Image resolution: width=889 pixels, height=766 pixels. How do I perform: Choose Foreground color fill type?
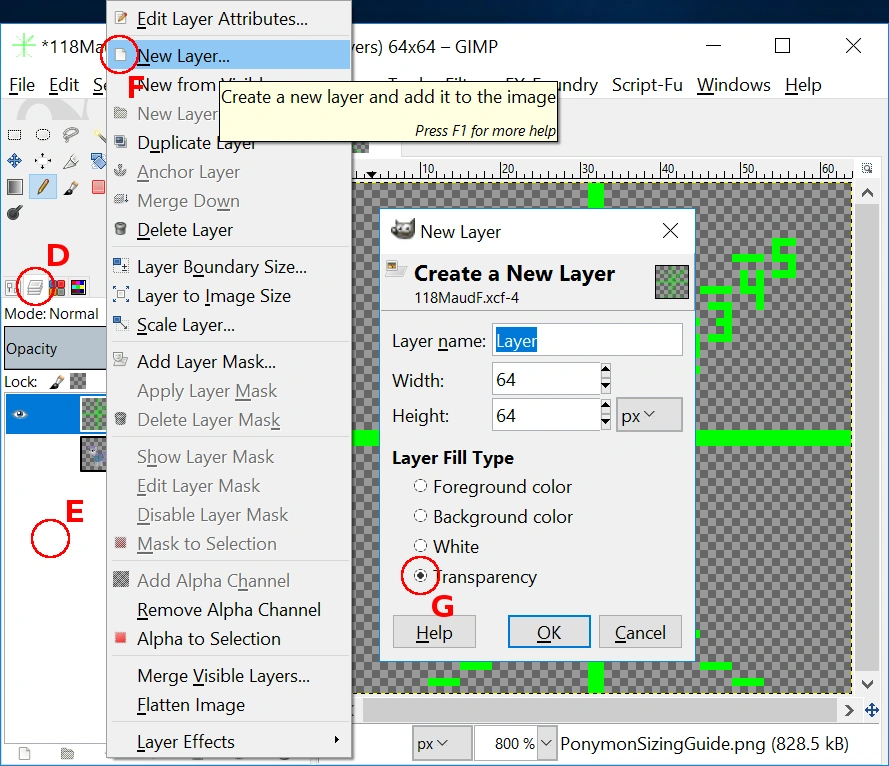click(493, 486)
